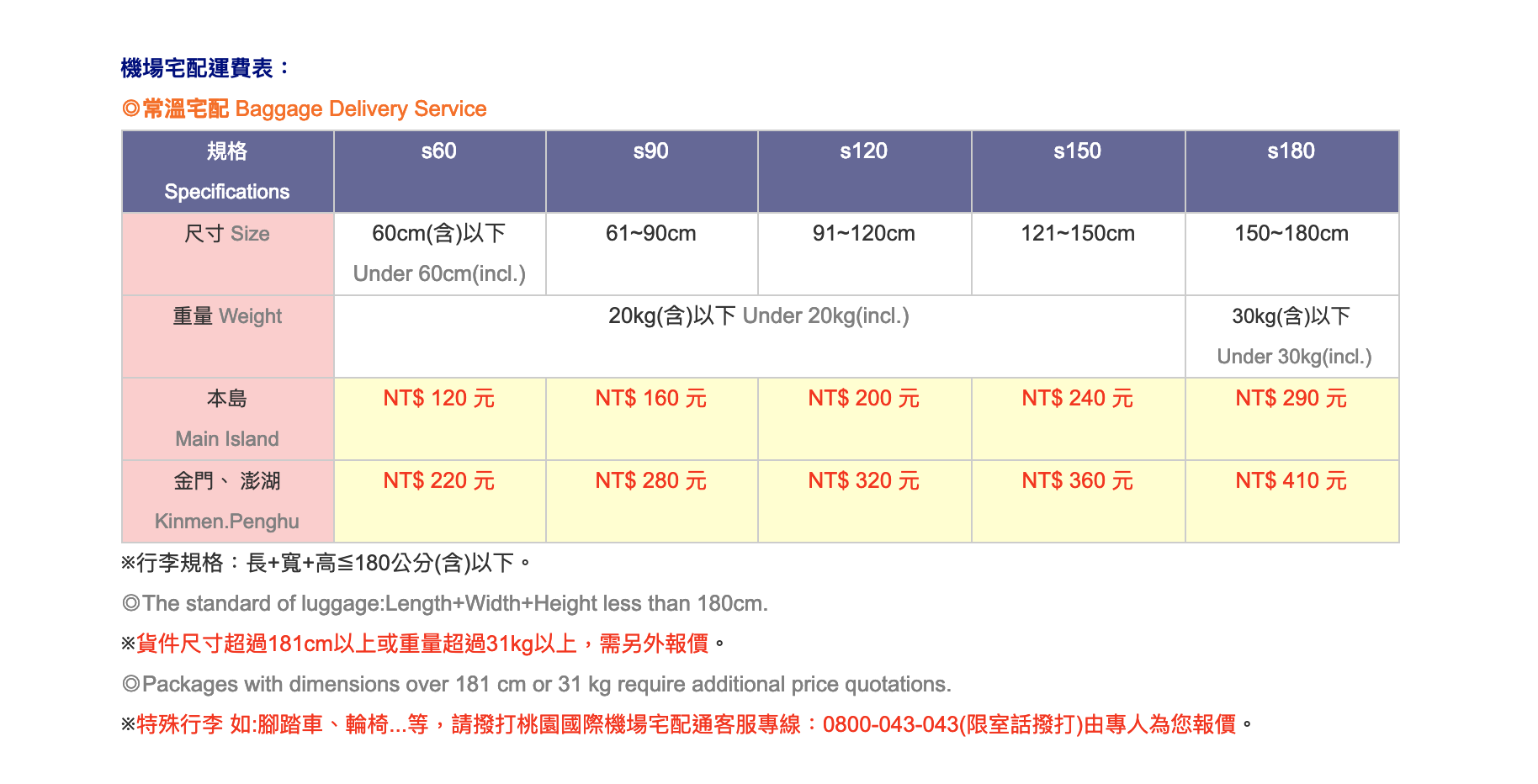Select the NT$ 290 元 Main Island price
The width and height of the screenshot is (1538, 784).
coord(1291,419)
